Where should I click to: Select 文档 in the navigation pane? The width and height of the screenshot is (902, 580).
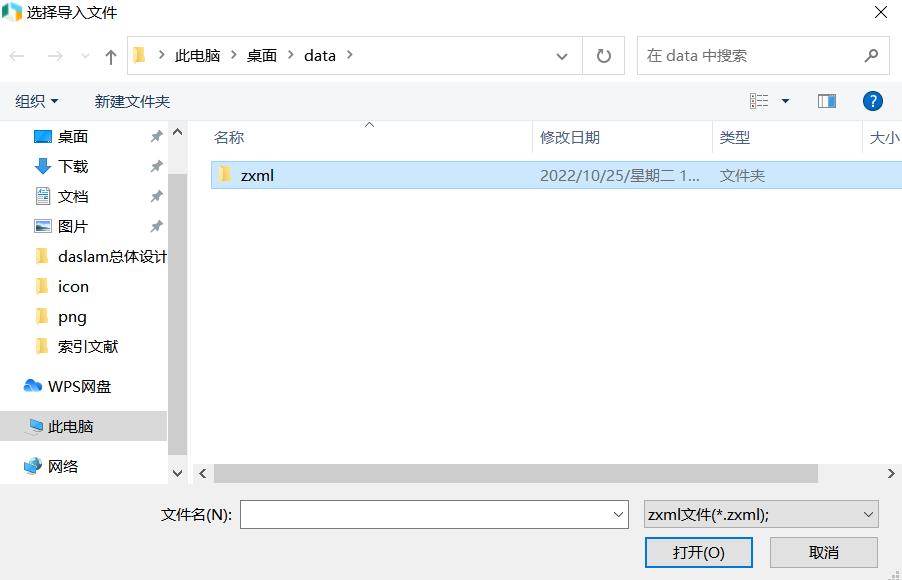coord(72,196)
